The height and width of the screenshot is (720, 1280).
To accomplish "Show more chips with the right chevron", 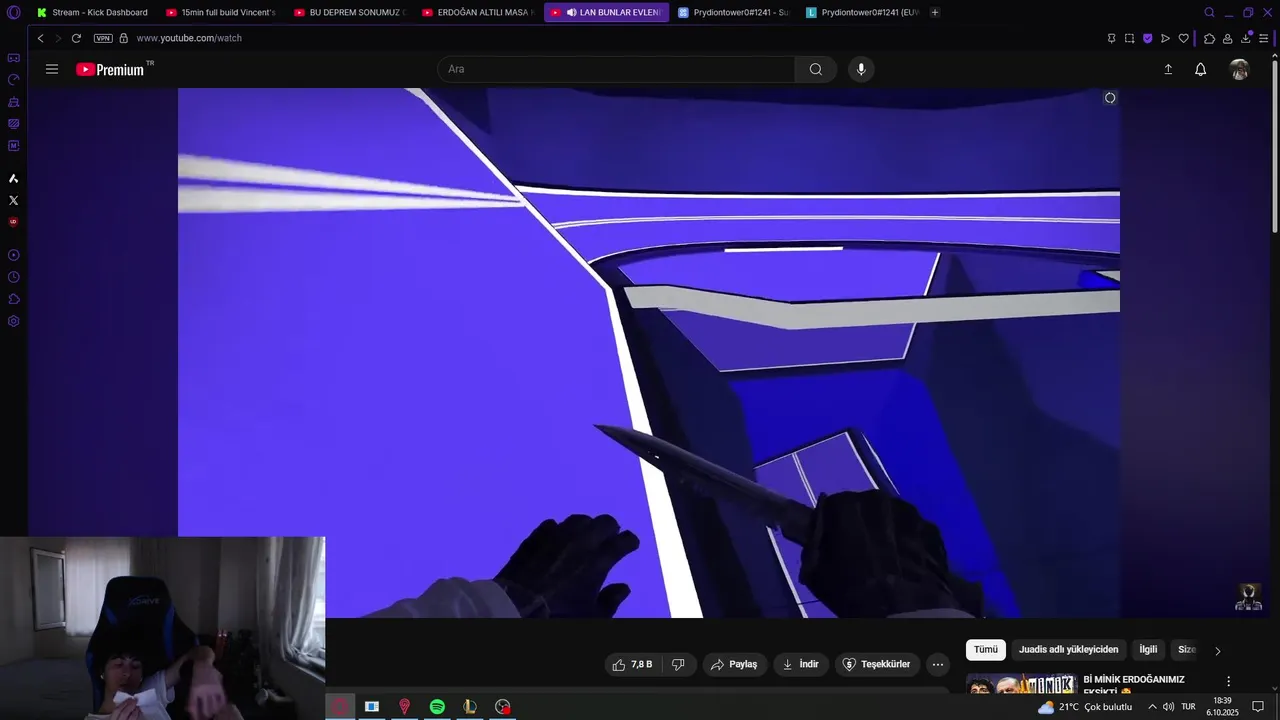I will tap(1217, 651).
